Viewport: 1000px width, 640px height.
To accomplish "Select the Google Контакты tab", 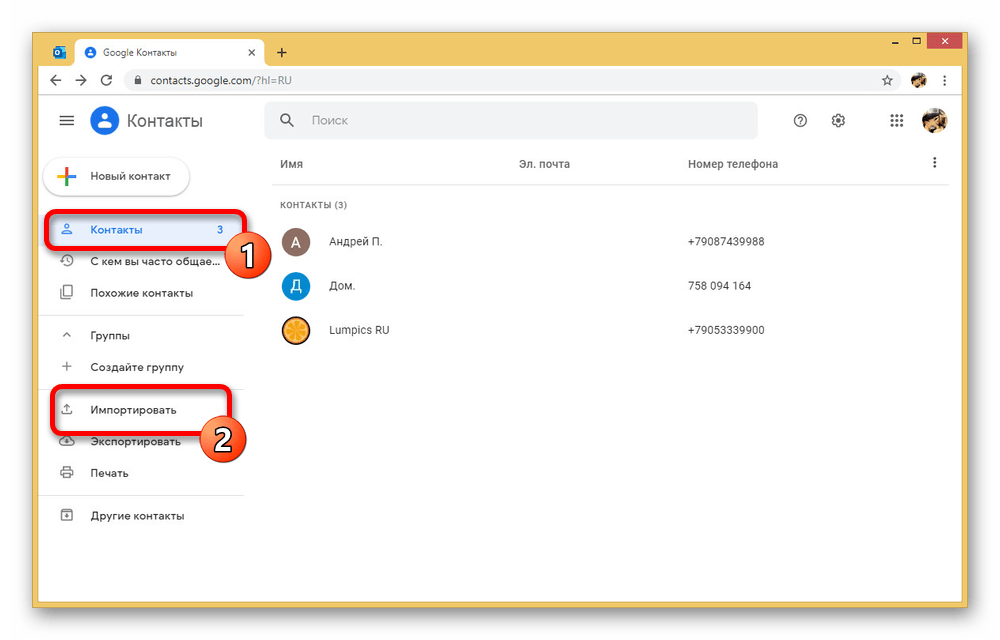I will tap(169, 52).
